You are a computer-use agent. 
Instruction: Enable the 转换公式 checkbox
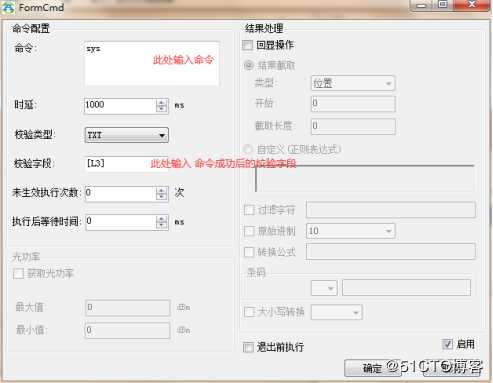pyautogui.click(x=249, y=252)
